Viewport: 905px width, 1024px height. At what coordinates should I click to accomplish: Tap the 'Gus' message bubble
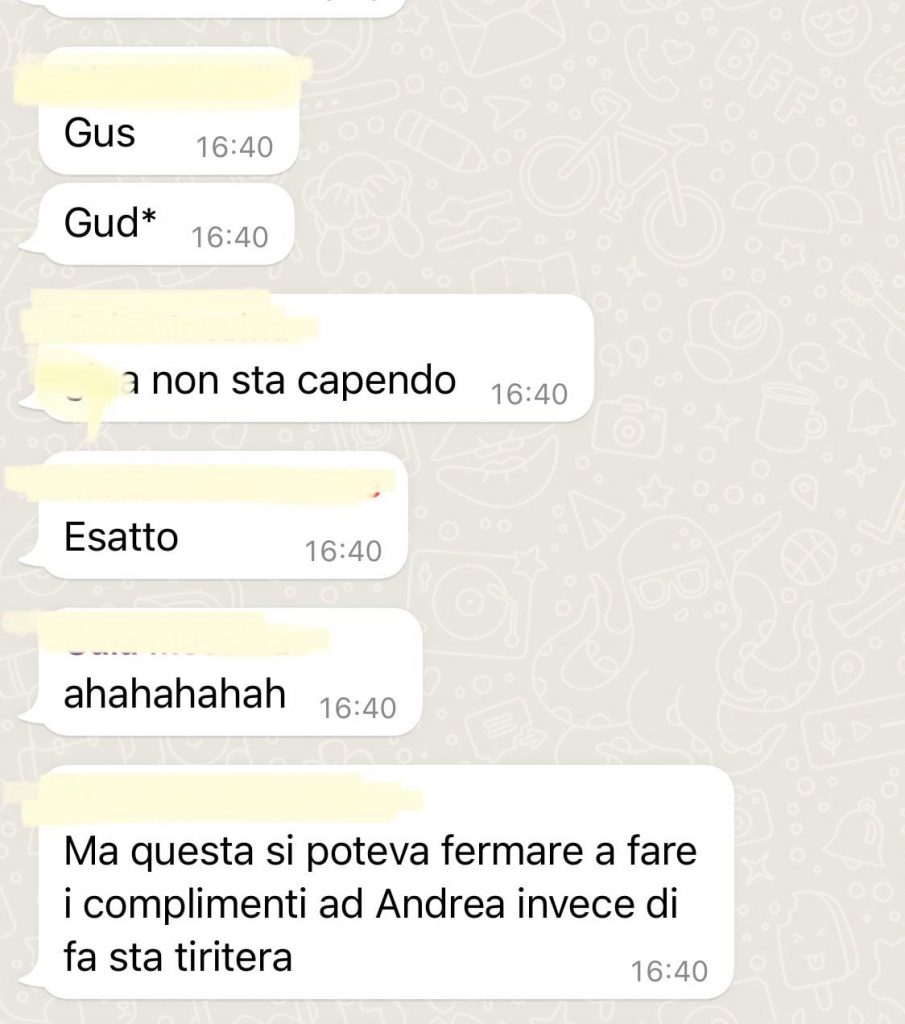(168, 111)
